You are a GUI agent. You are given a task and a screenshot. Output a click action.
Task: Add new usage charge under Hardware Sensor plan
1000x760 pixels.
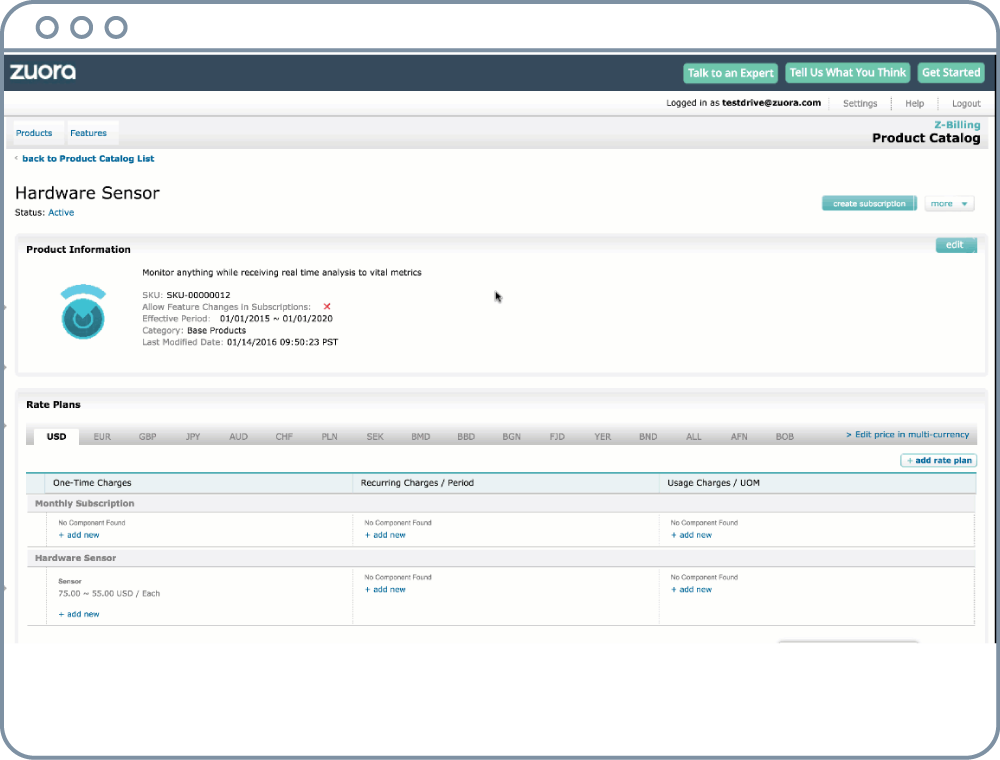[x=694, y=590]
